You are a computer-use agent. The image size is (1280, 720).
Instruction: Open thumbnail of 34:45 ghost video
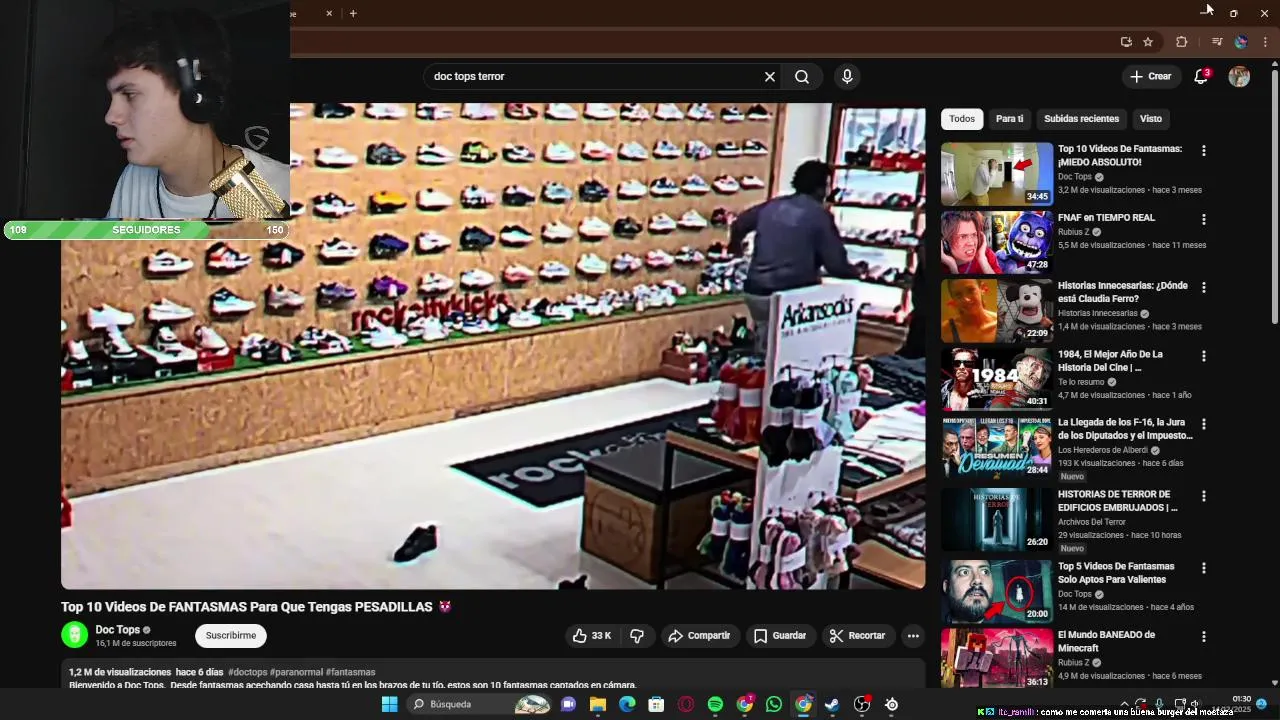[997, 174]
